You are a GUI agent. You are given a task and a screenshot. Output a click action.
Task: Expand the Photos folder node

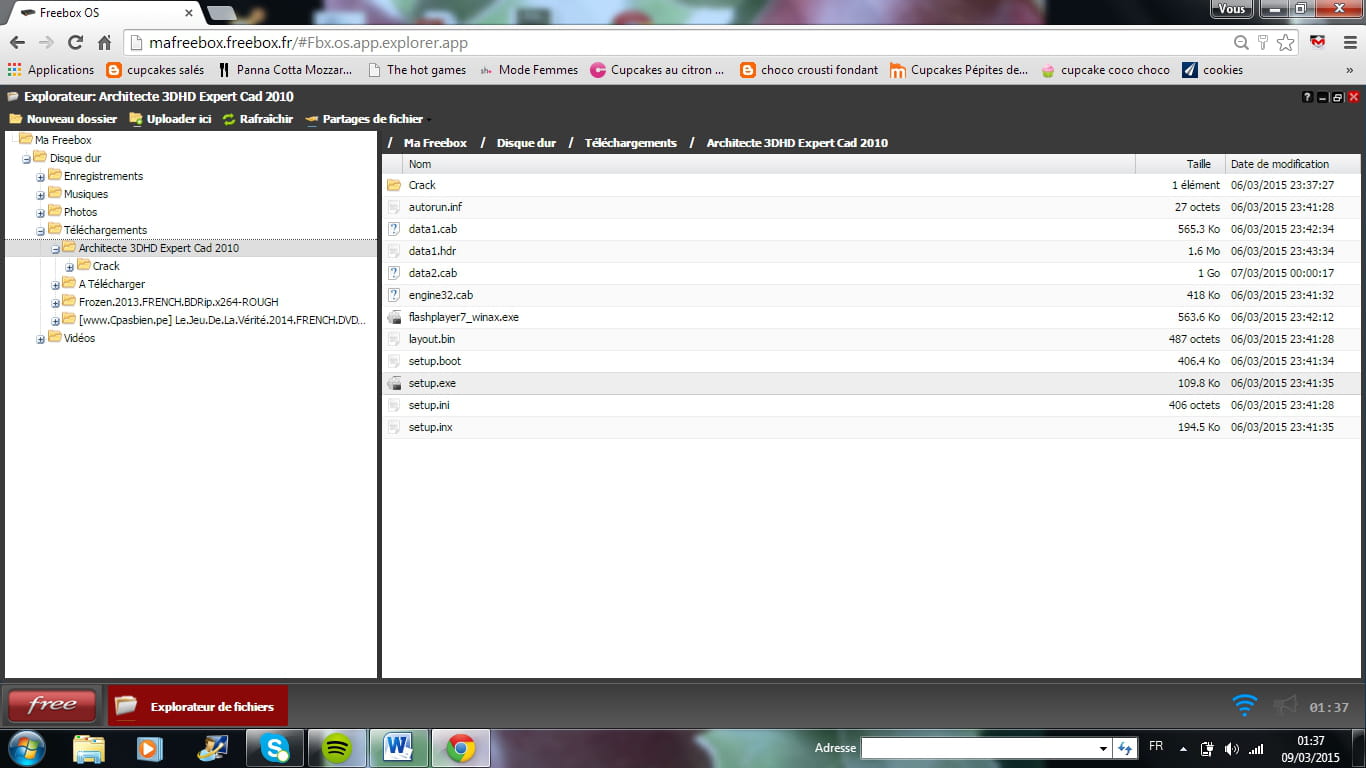pos(41,213)
